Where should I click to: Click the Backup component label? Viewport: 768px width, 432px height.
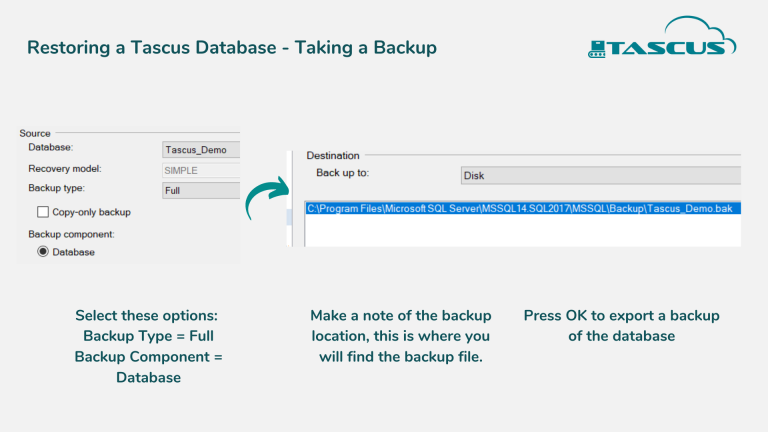tap(71, 234)
